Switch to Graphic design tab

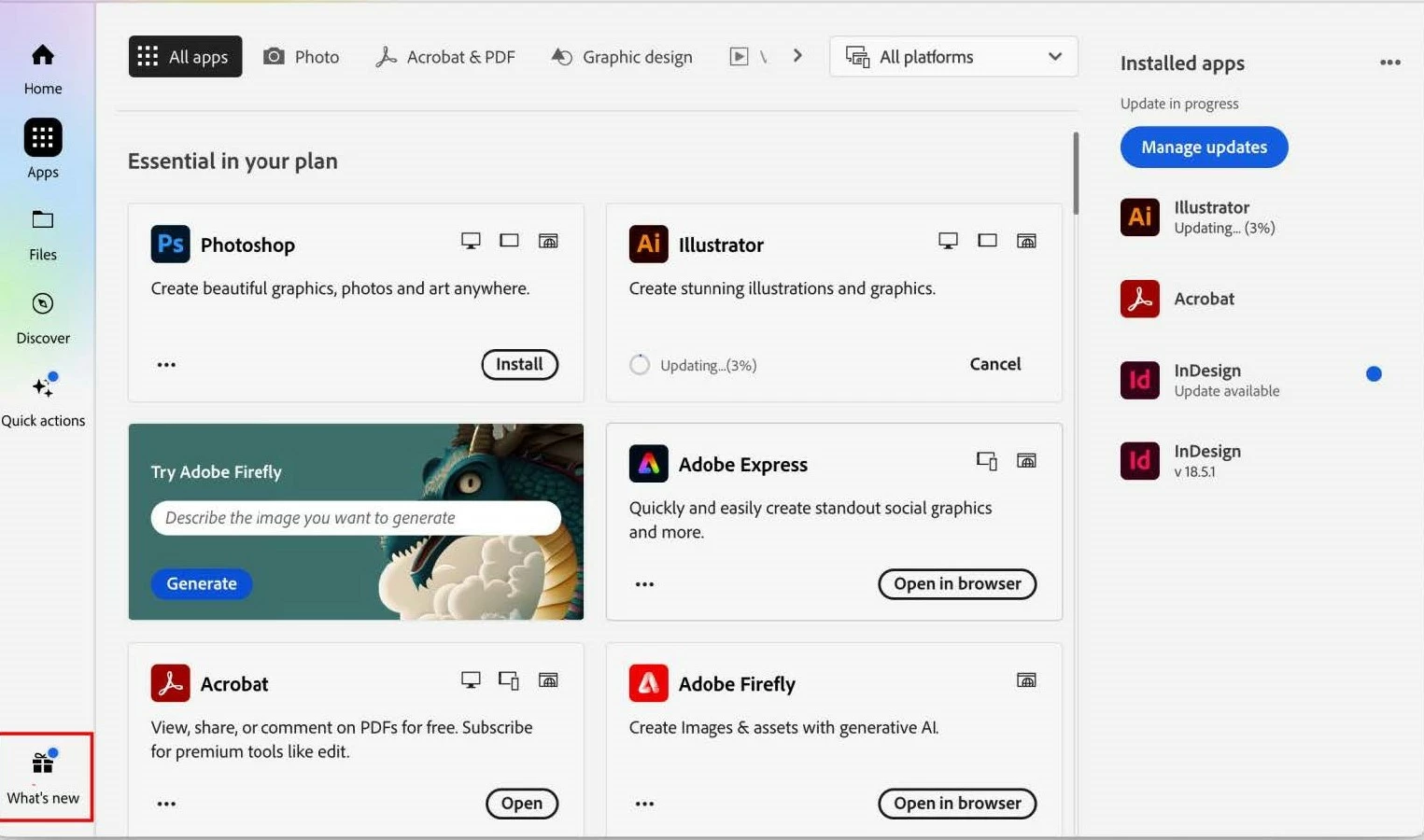(x=622, y=57)
